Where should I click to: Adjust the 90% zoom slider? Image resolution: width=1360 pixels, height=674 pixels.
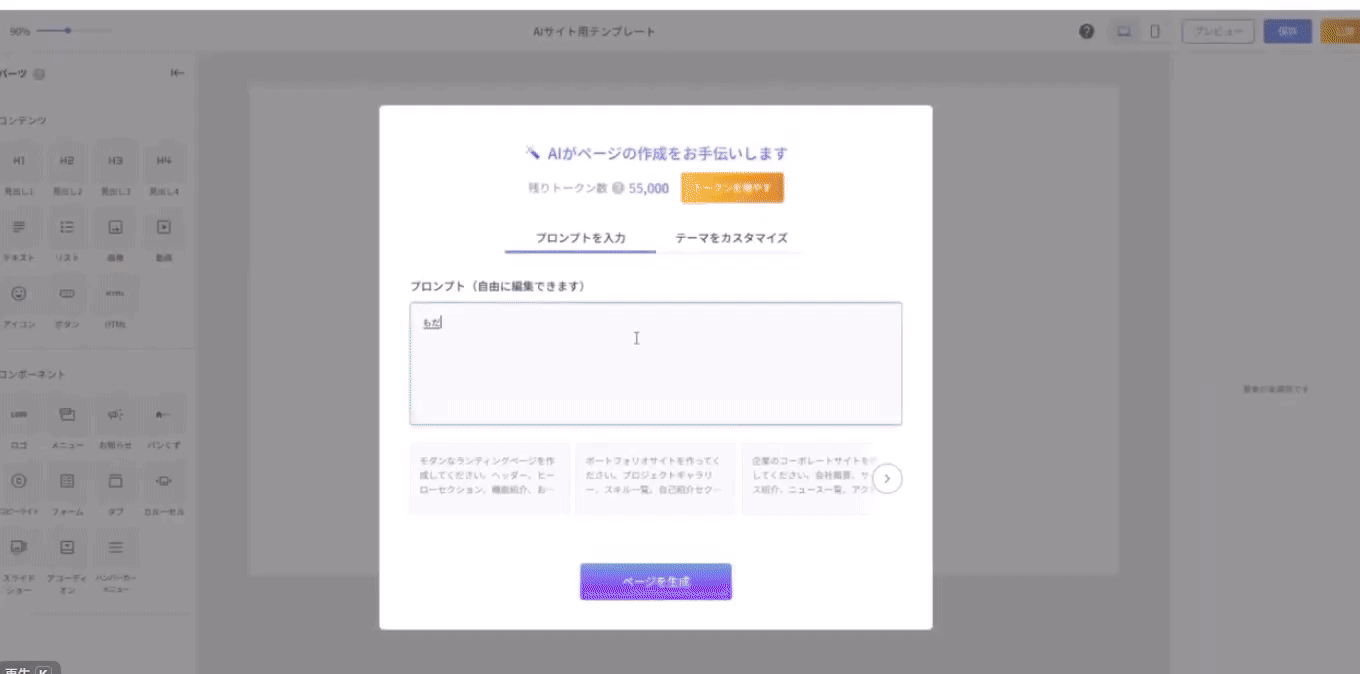(68, 31)
